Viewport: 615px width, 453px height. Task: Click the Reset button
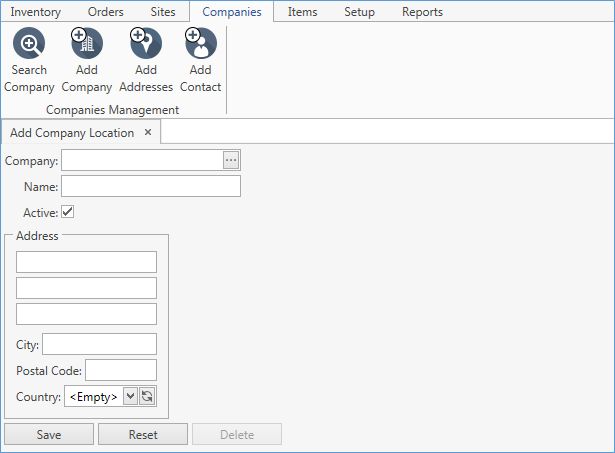click(x=143, y=435)
